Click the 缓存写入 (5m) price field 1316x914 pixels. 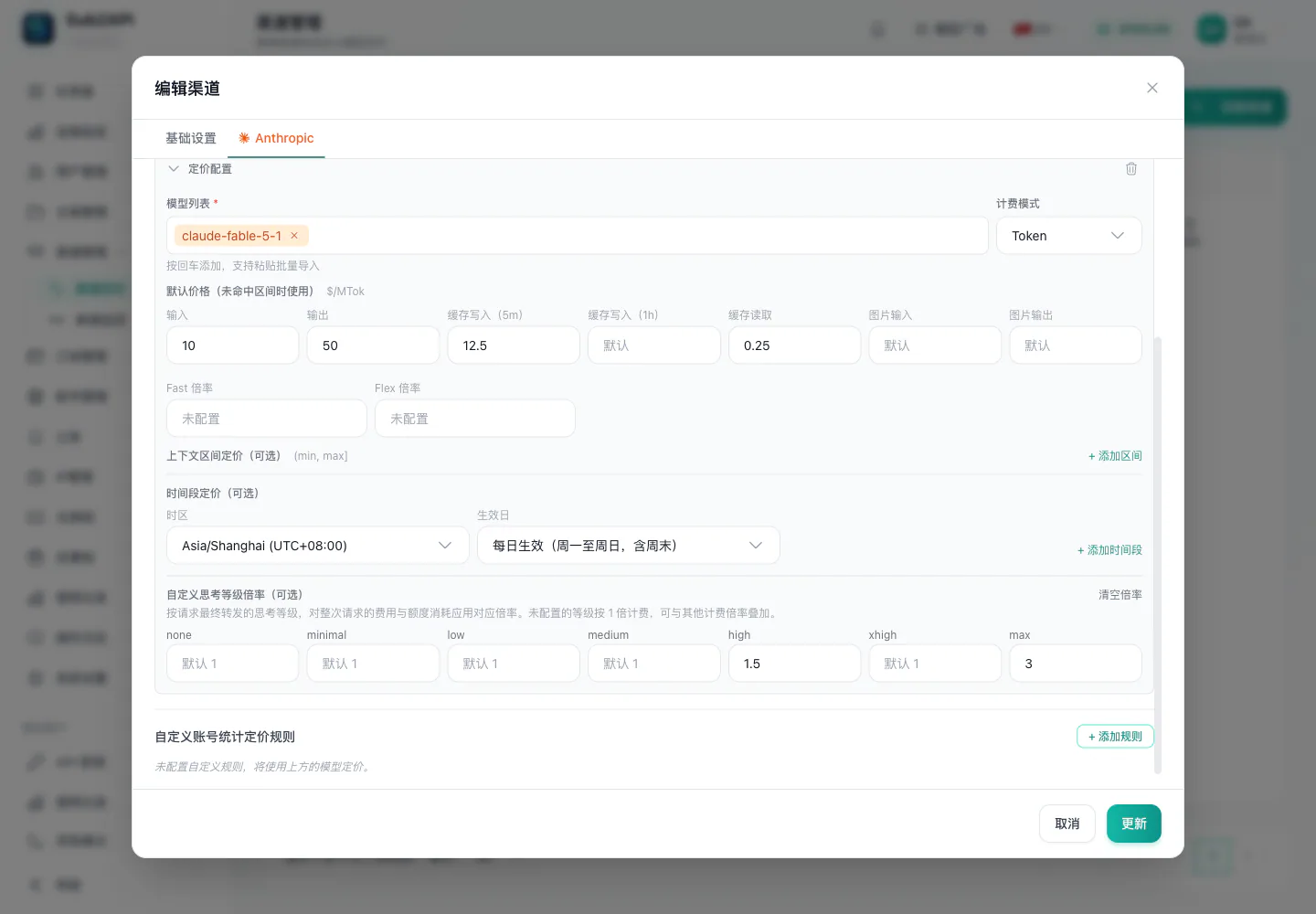tap(514, 345)
